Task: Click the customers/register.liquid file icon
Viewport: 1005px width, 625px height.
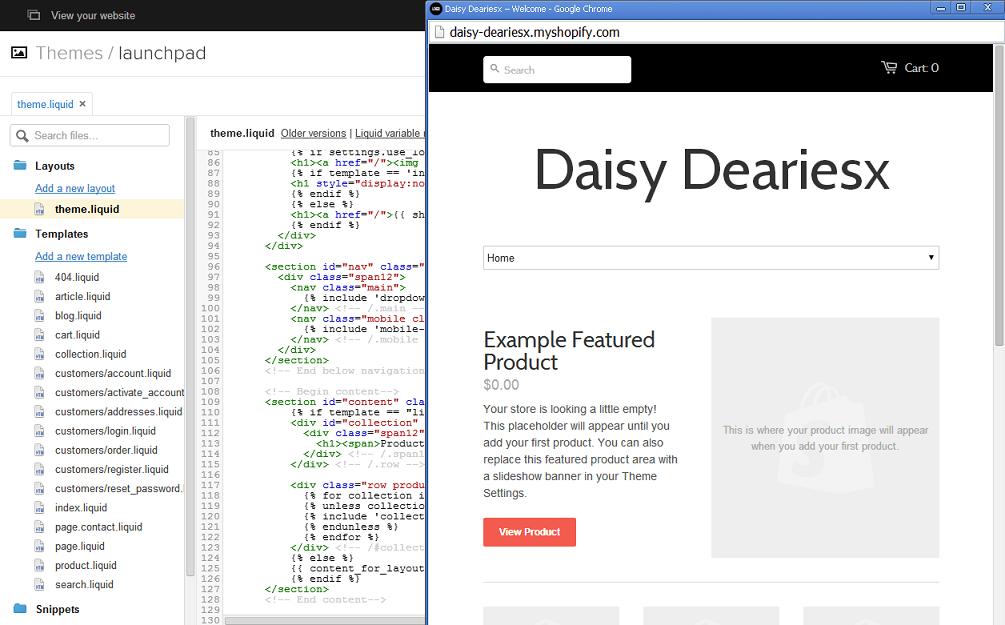Action: click(x=39, y=470)
